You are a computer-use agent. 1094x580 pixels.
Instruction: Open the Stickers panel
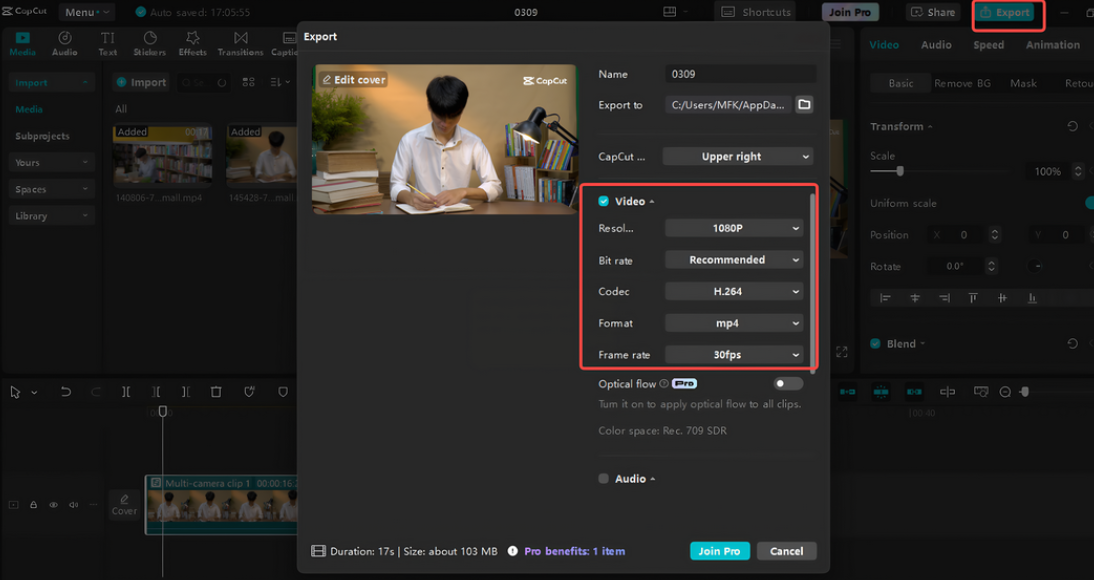[x=149, y=43]
